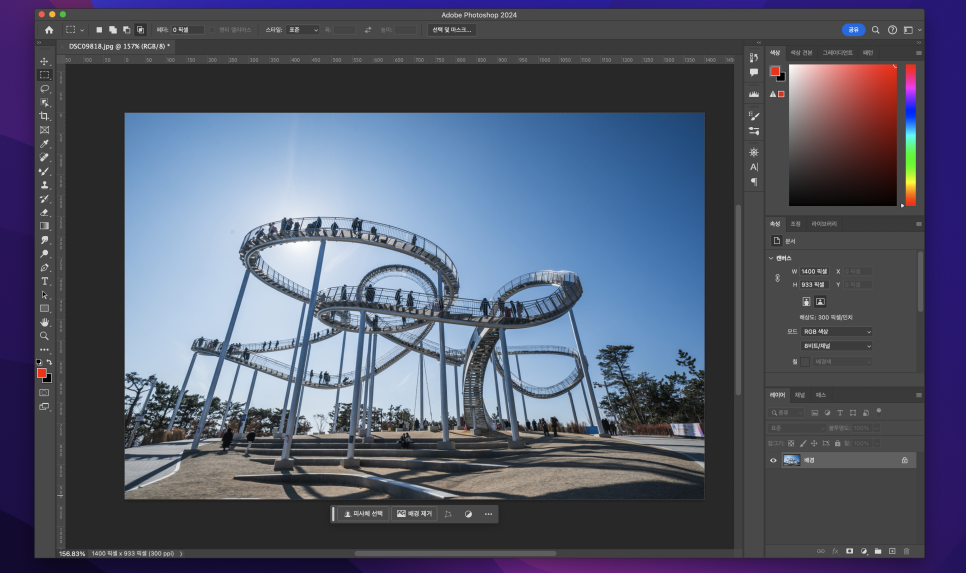Create new group folder icon
Image resolution: width=966 pixels, height=573 pixels.
click(878, 551)
